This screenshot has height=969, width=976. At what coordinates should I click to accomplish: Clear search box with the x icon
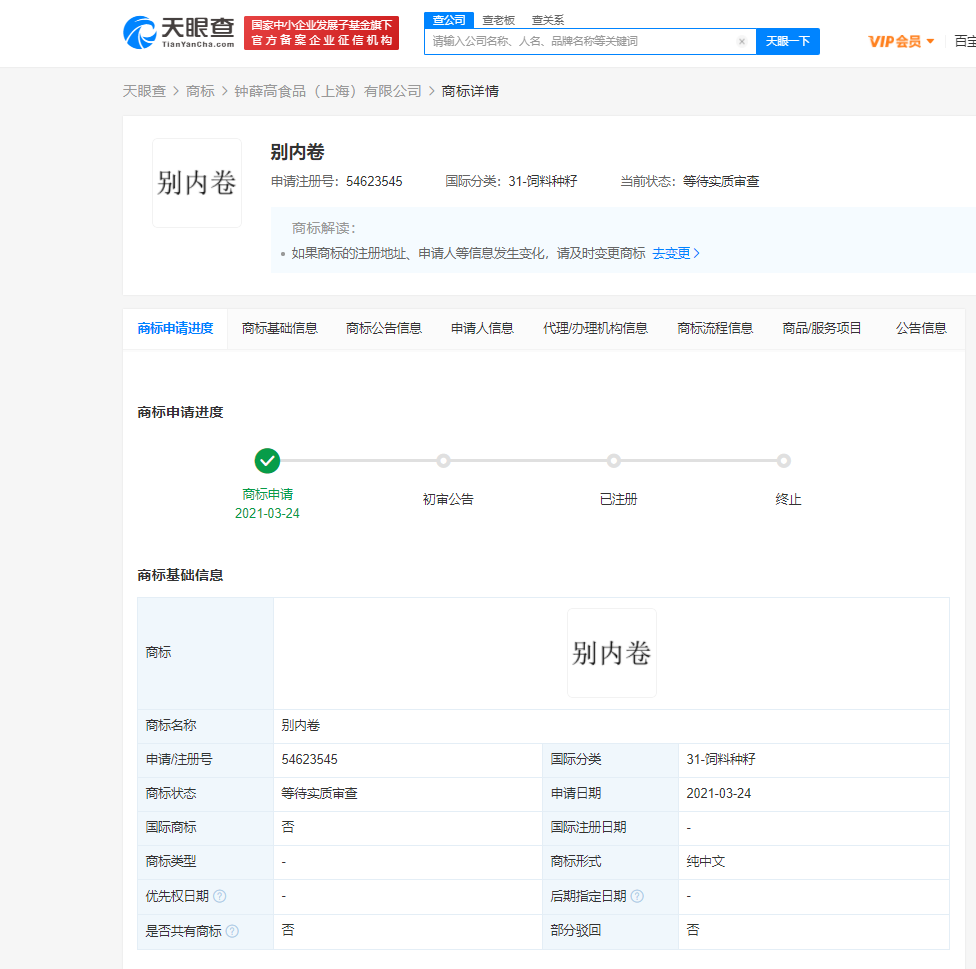(x=741, y=42)
